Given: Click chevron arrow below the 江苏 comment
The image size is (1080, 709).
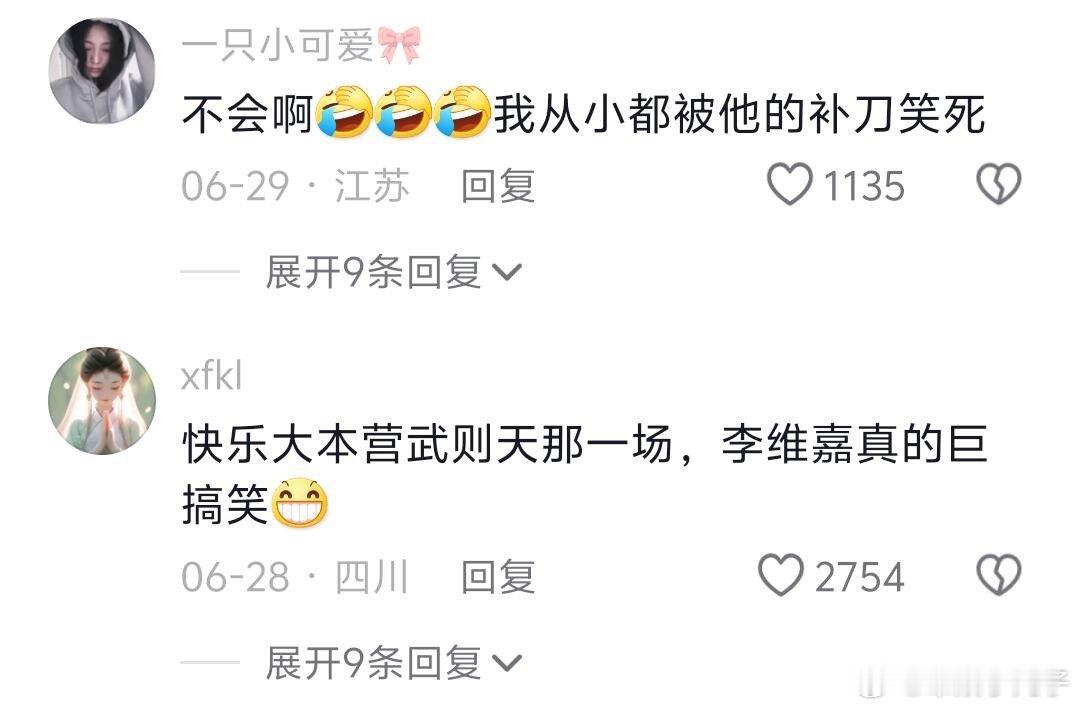Looking at the screenshot, I should [x=508, y=273].
